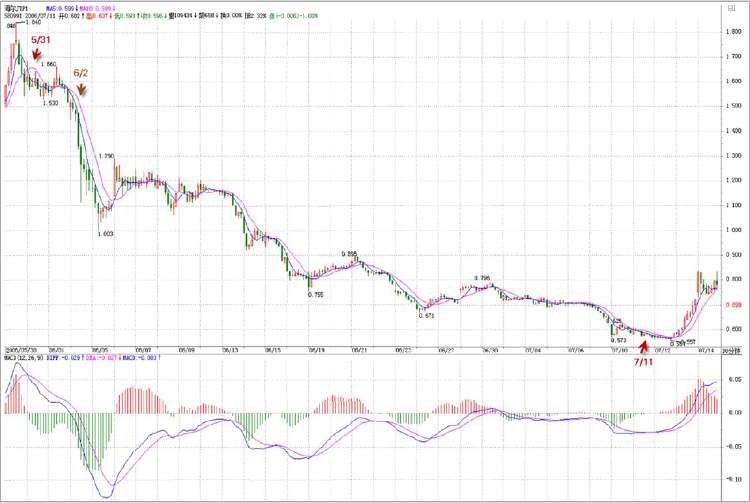
Task: Select the 06/05 date on time axis
Action: [100, 350]
